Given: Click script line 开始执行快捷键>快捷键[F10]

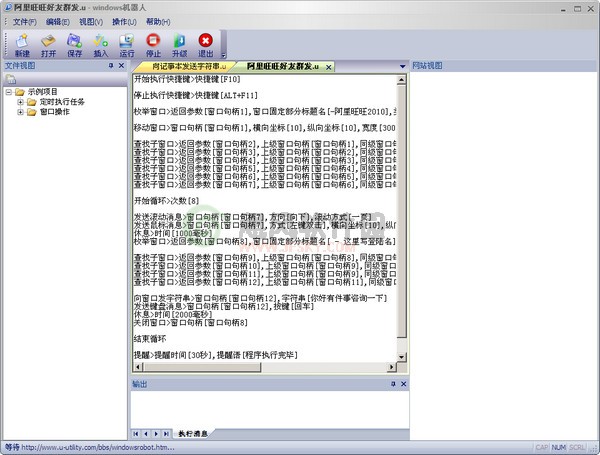Looking at the screenshot, I should pos(187,79).
